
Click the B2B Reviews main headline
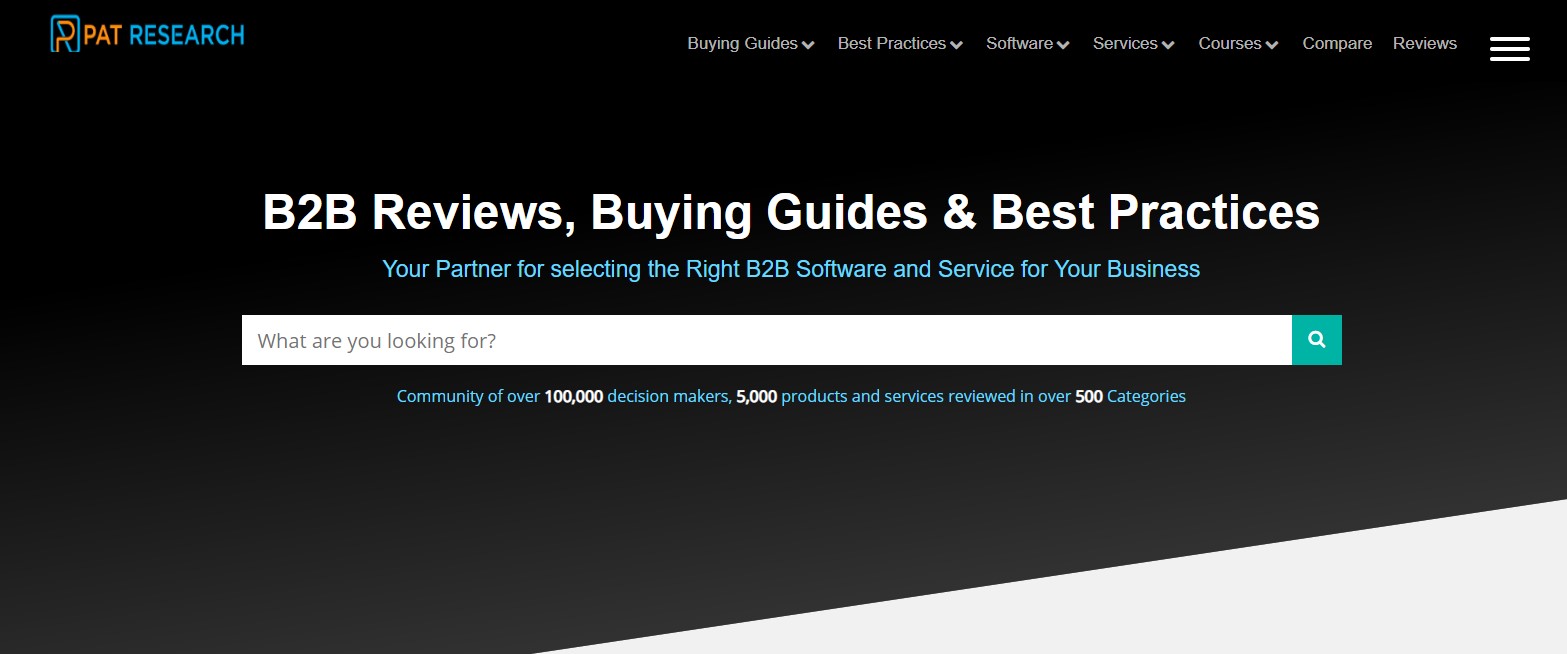791,212
